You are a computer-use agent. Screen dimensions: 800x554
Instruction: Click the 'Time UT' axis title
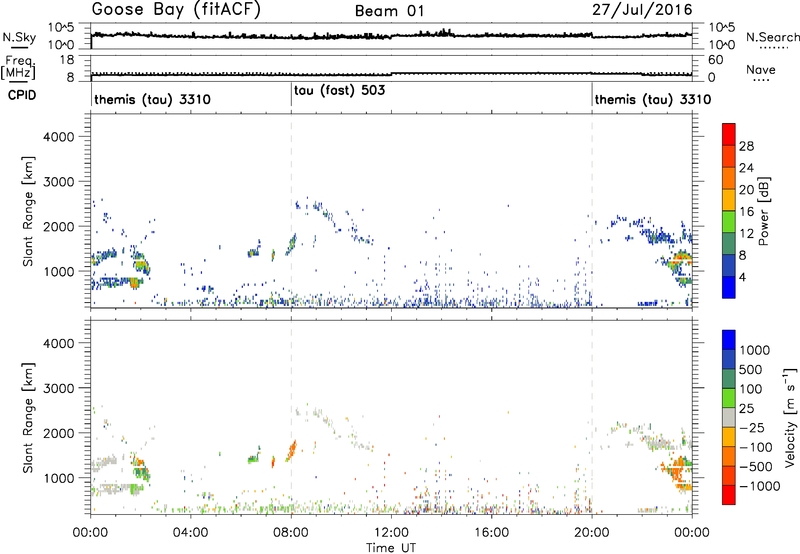pos(391,548)
